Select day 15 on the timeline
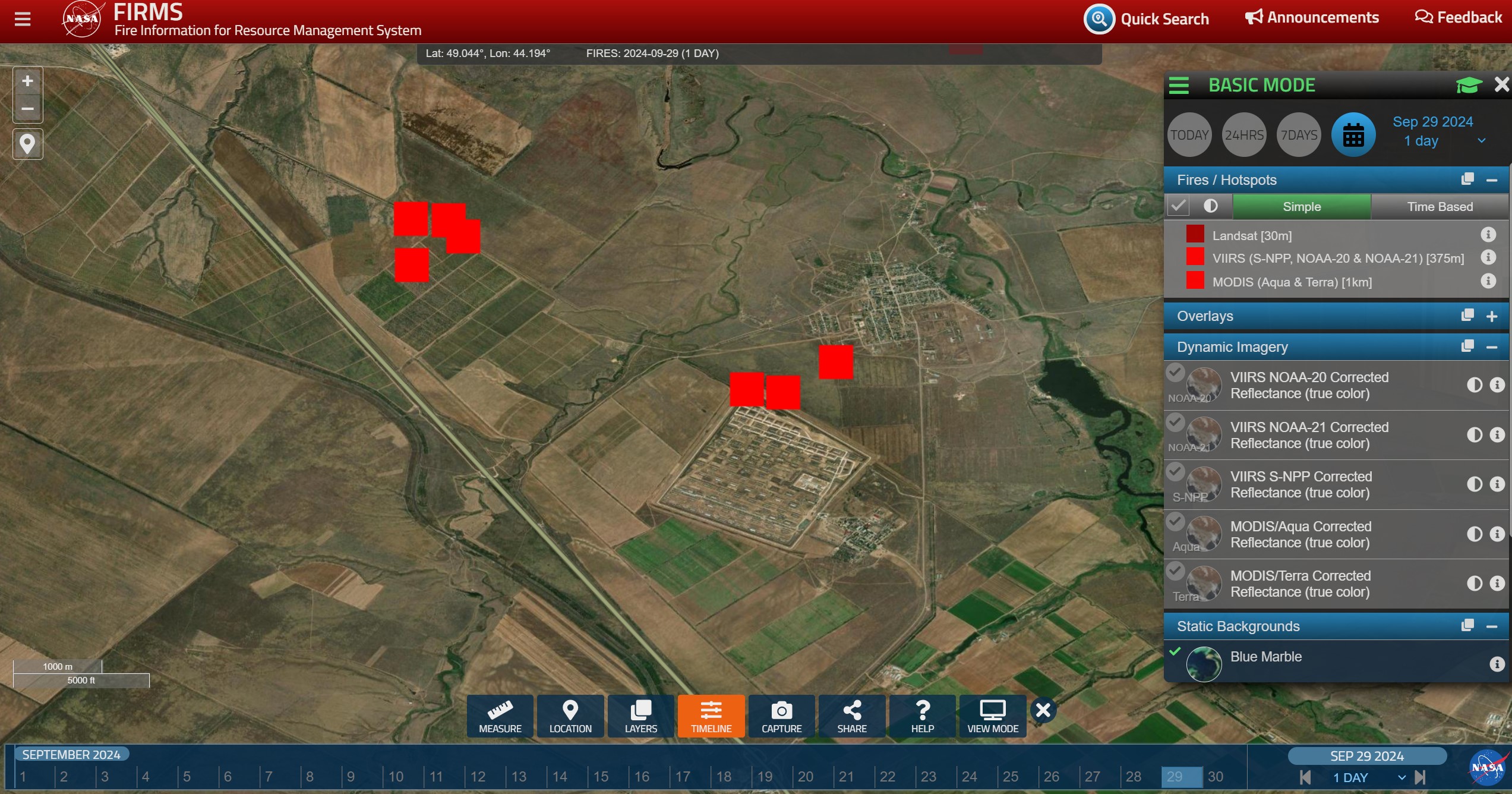 (x=601, y=777)
